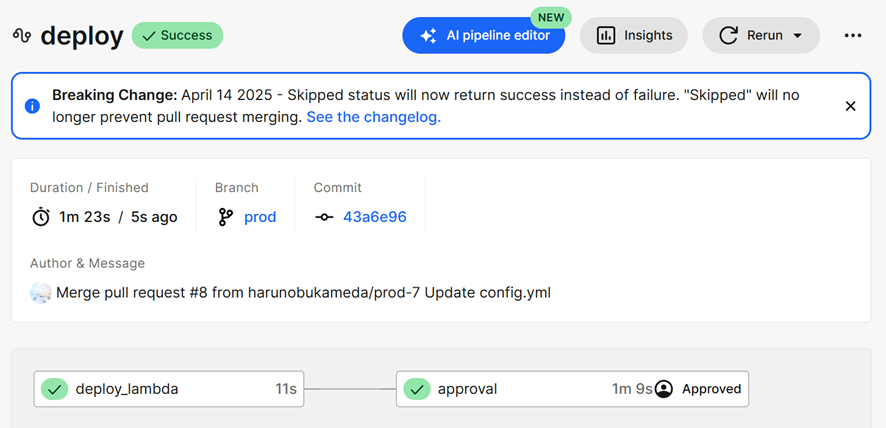The height and width of the screenshot is (428, 886).
Task: Click the commit node icon
Action: [x=324, y=217]
